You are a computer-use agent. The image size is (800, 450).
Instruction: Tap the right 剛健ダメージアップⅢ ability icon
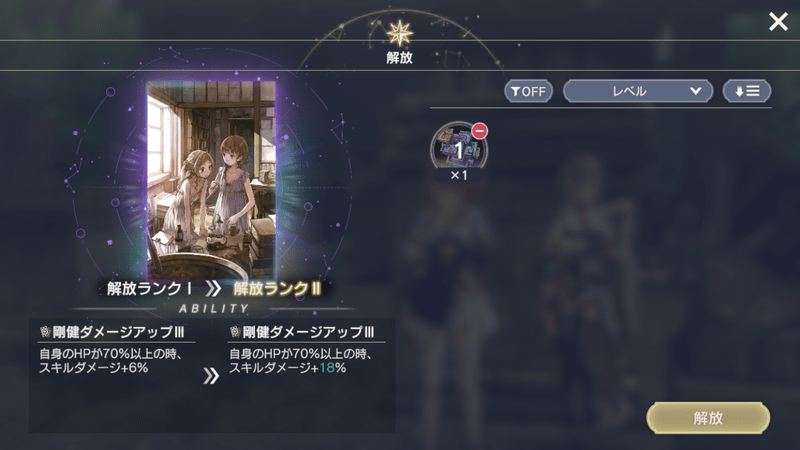click(x=235, y=332)
